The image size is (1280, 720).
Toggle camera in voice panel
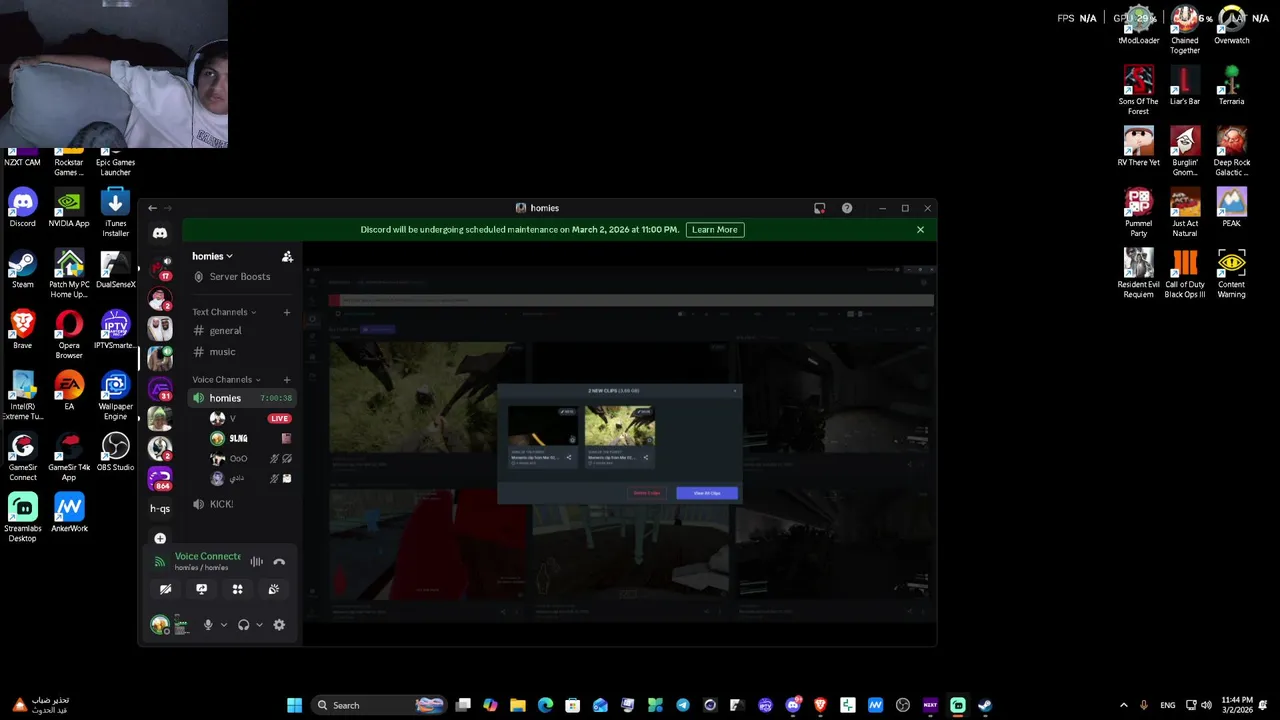click(x=166, y=589)
